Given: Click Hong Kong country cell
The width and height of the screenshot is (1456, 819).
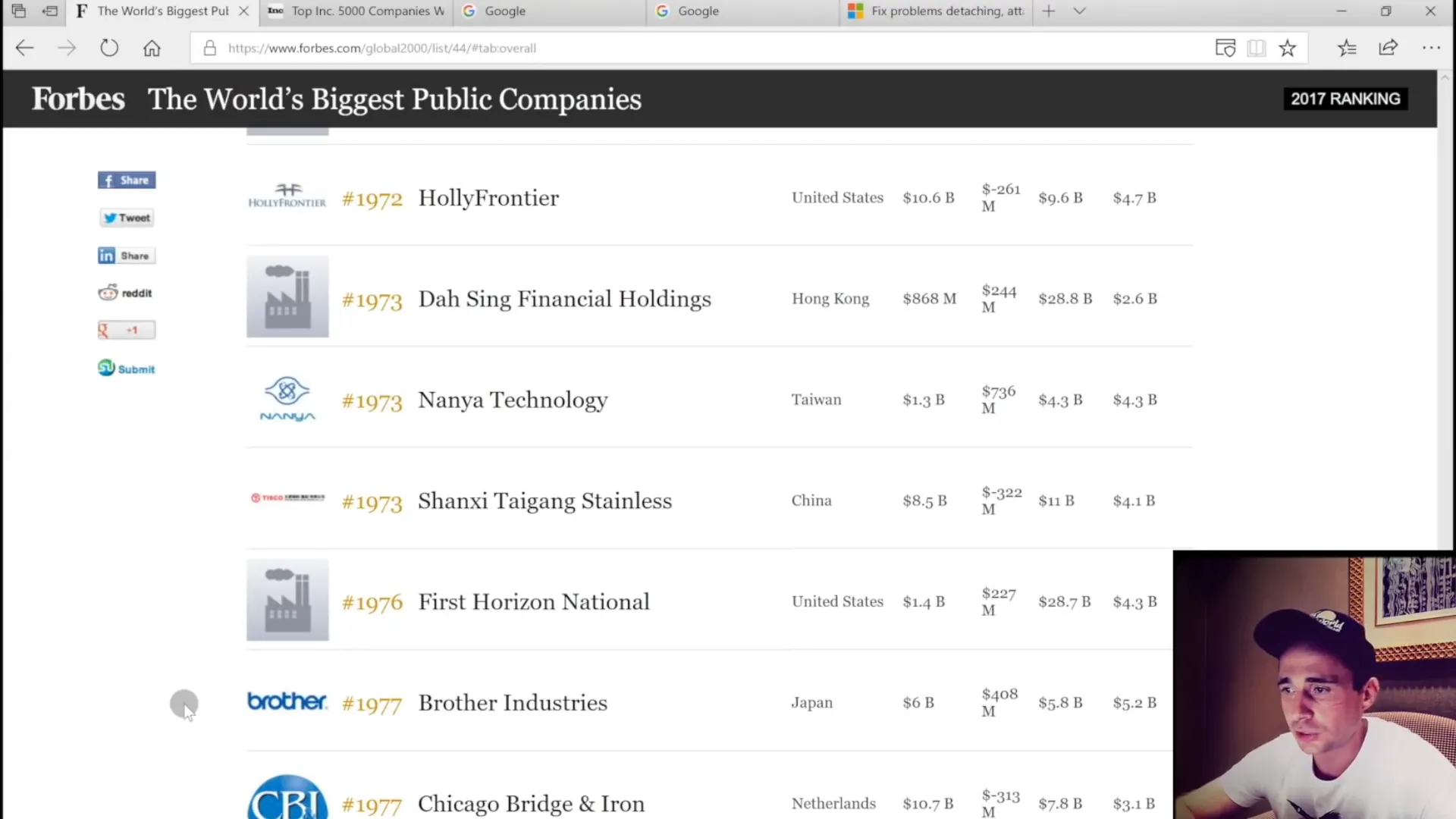Looking at the screenshot, I should [830, 299].
